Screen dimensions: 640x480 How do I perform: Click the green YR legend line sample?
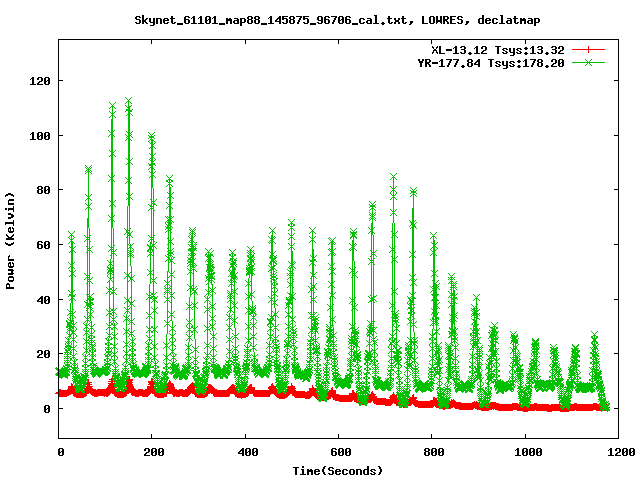coord(590,62)
